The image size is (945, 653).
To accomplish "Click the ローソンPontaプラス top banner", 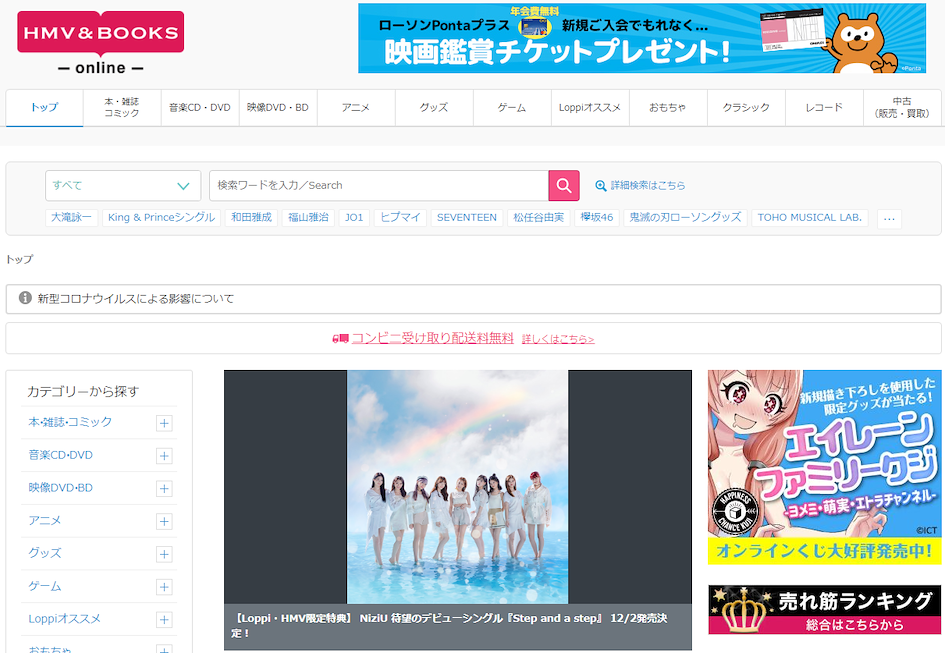I will [x=642, y=38].
